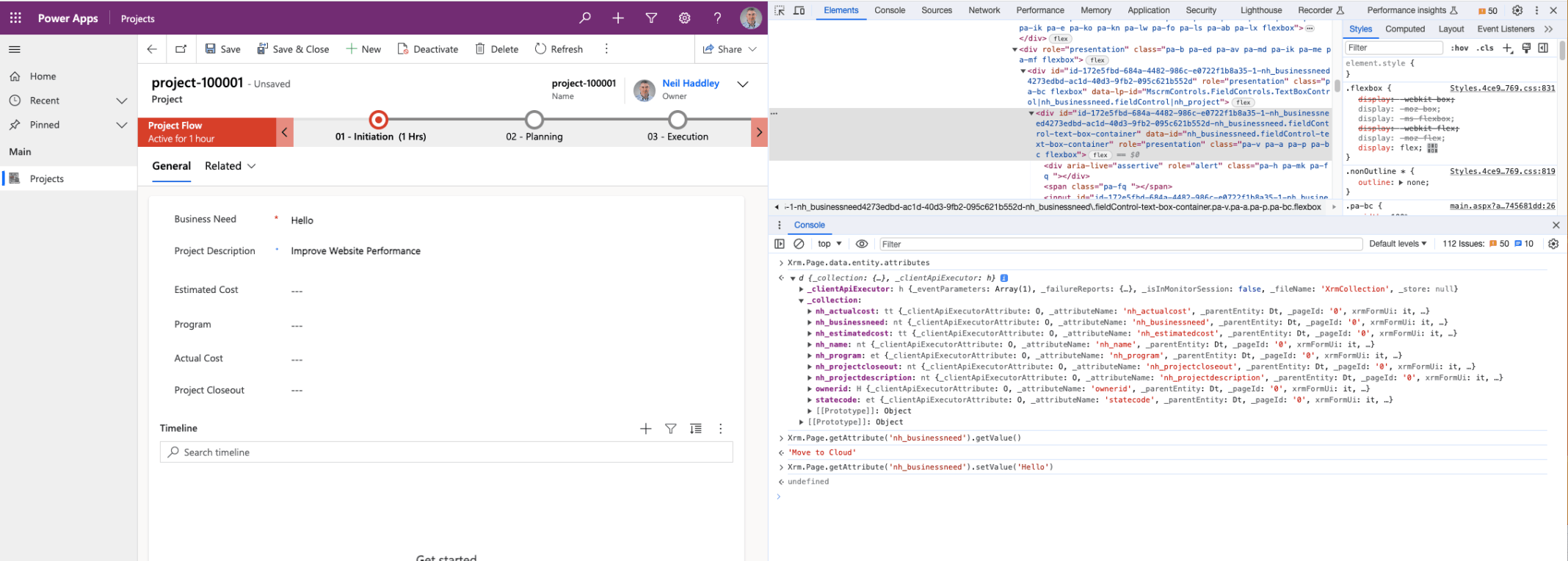Click the clear console icon

pos(799,244)
